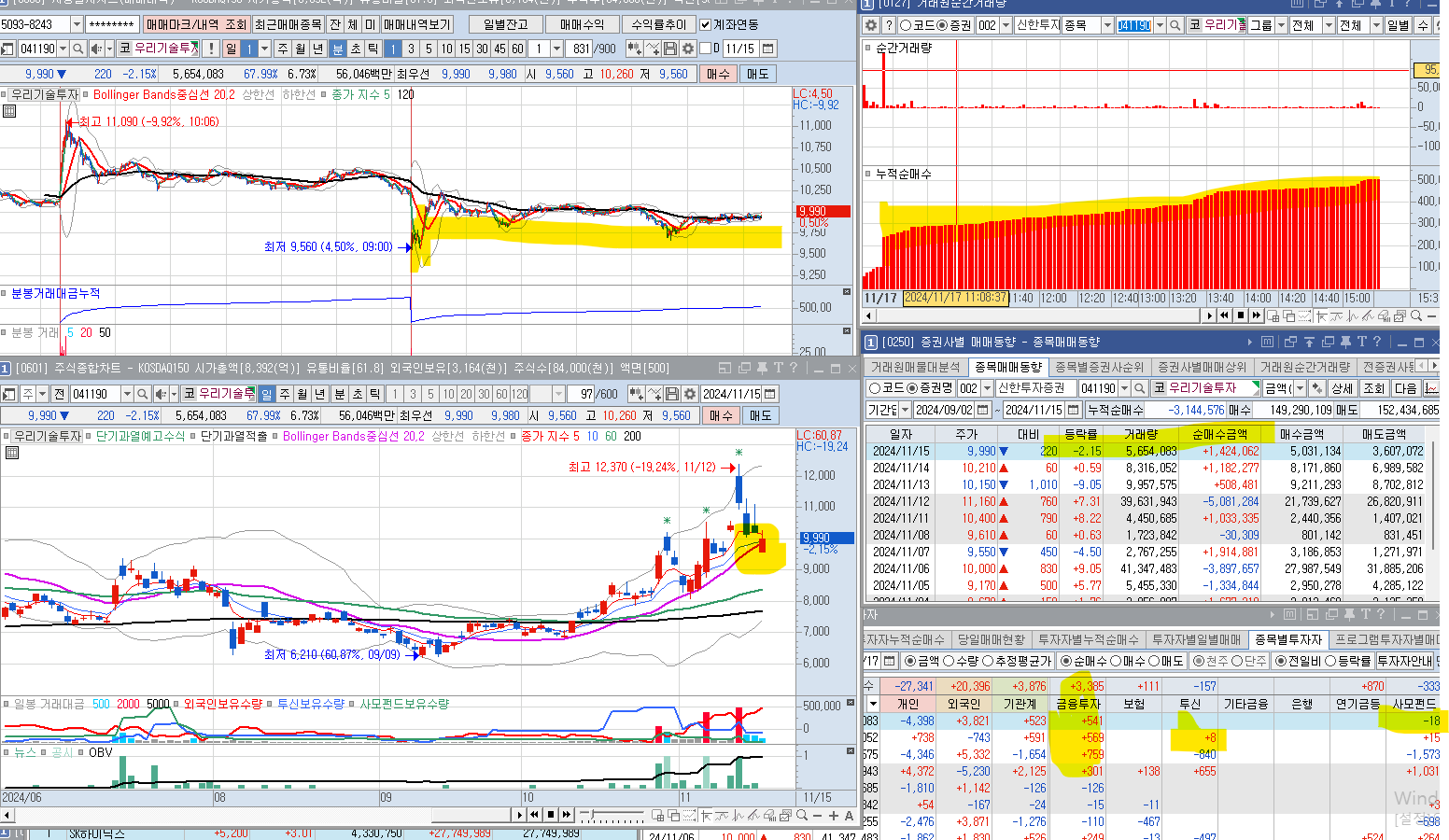The image size is (1449, 840).
Task: Open calendar picker next to 11/15 date
Action: [x=767, y=49]
